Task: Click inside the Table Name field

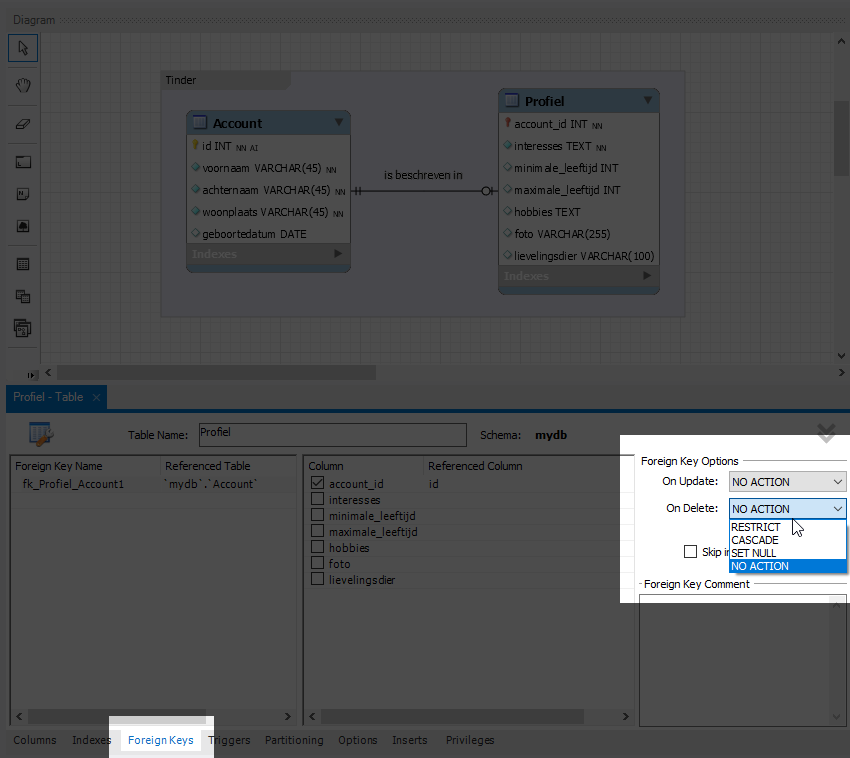Action: coord(332,434)
